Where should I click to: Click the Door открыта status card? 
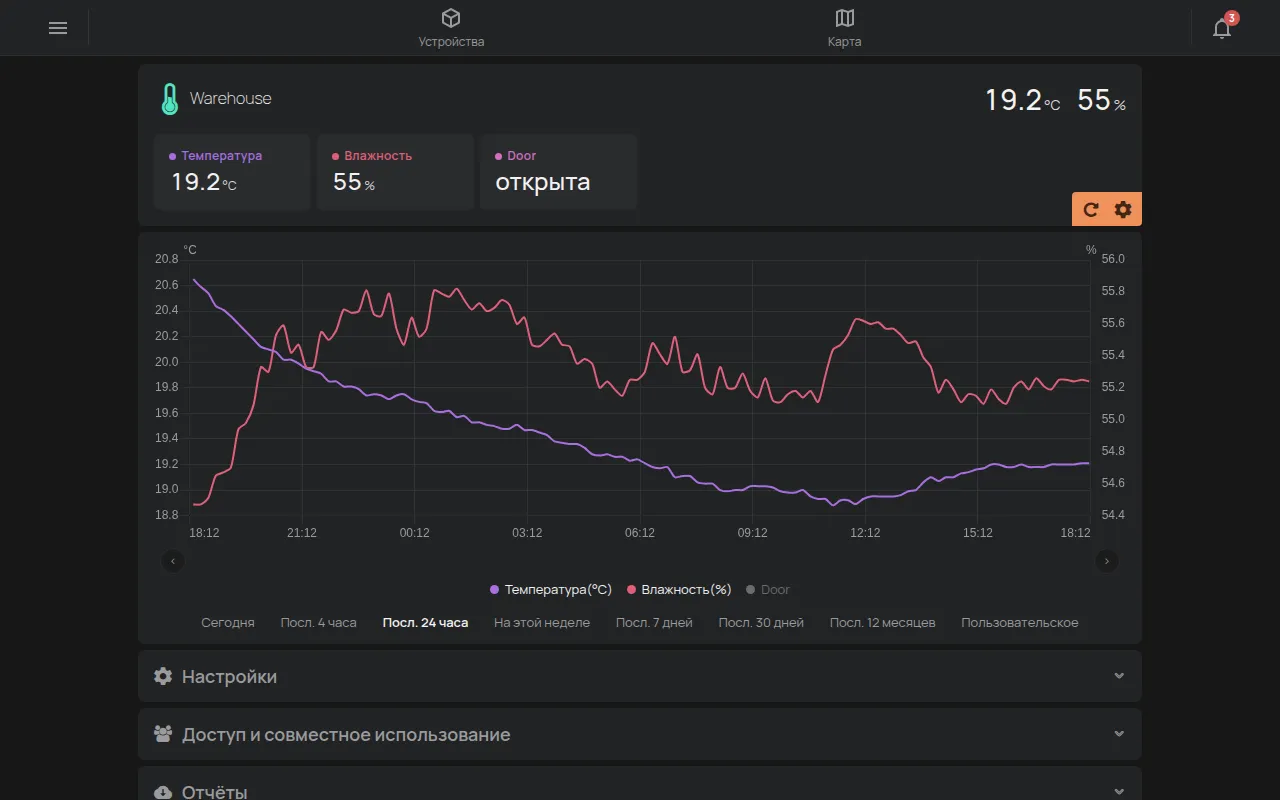pos(558,172)
